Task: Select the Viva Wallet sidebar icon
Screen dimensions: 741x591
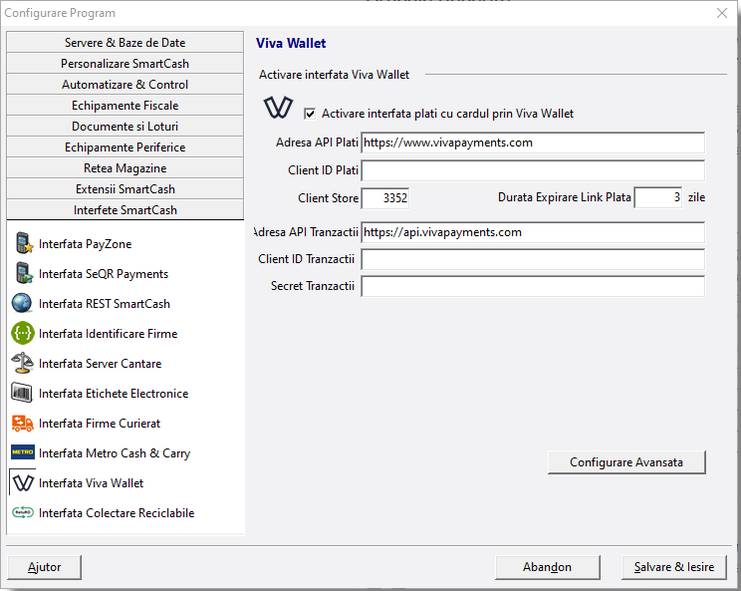Action: point(23,483)
